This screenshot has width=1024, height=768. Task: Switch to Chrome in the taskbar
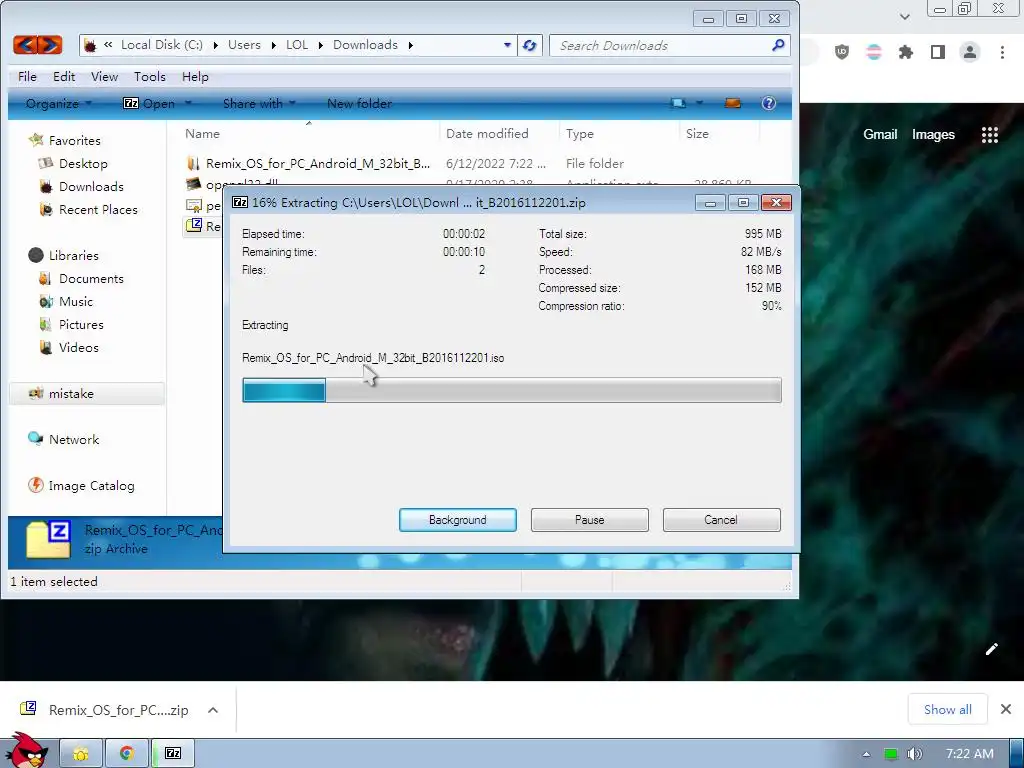pos(127,754)
